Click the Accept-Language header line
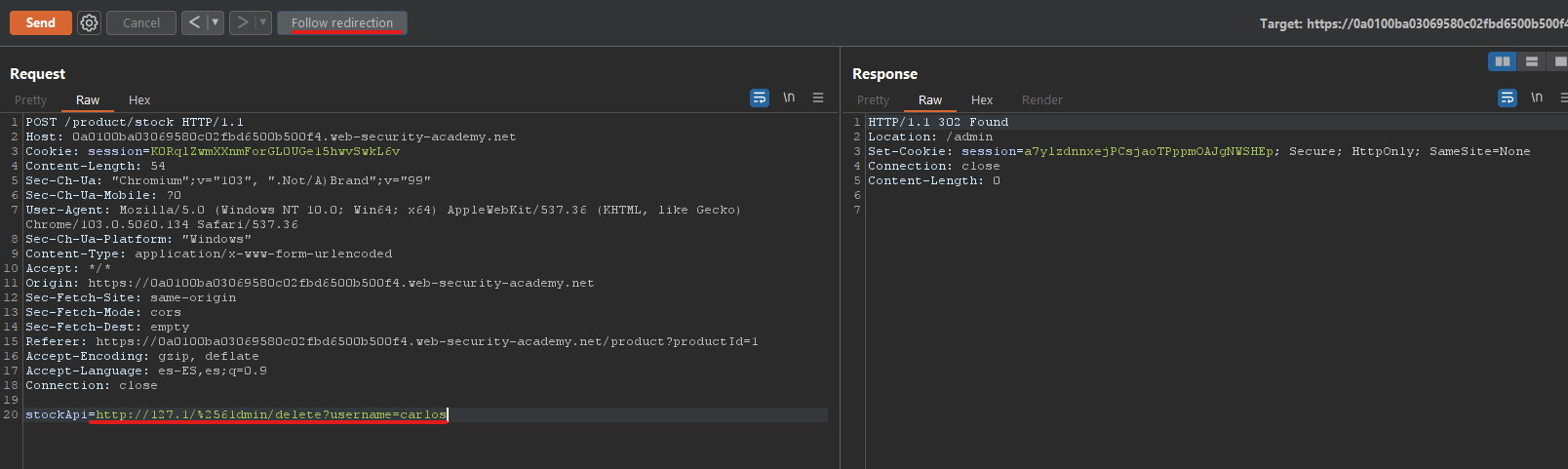The width and height of the screenshot is (1568, 469). pos(146,371)
